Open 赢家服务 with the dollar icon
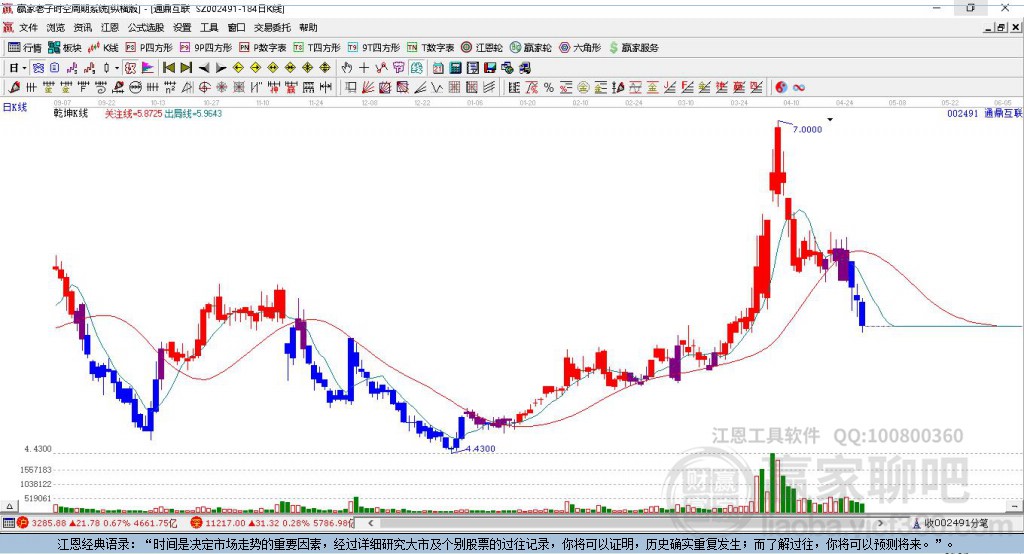The height and width of the screenshot is (554, 1024). [633, 48]
